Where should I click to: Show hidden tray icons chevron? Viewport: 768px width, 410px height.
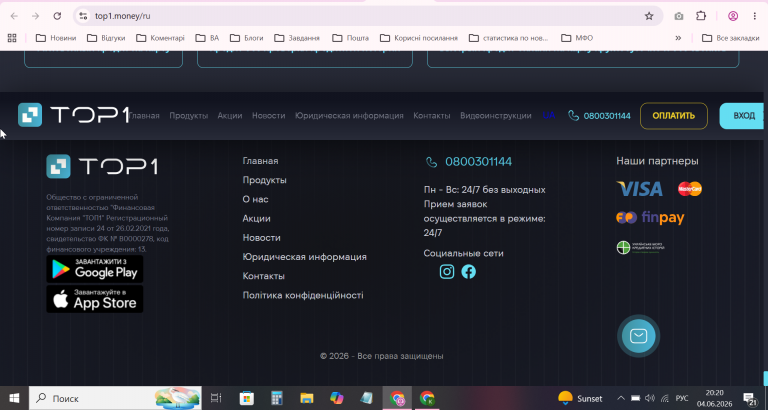tap(621, 398)
